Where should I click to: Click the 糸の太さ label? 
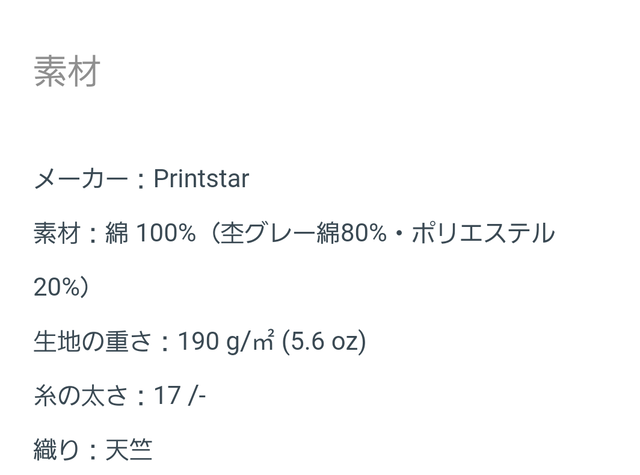(x=81, y=395)
